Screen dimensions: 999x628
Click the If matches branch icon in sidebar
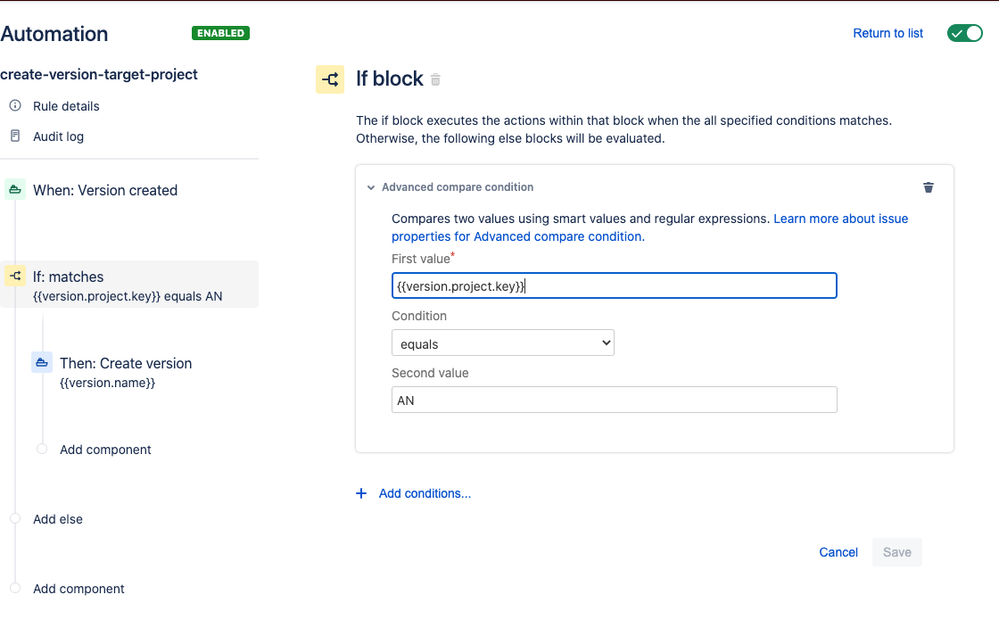[15, 276]
